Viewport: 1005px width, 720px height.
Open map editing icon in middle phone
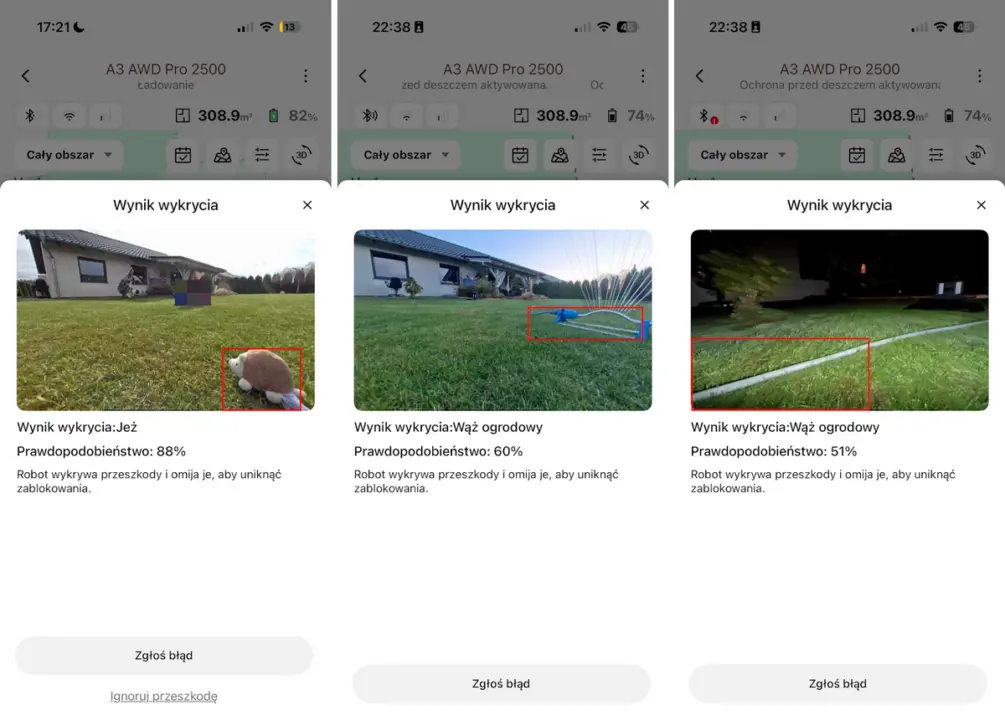click(560, 155)
